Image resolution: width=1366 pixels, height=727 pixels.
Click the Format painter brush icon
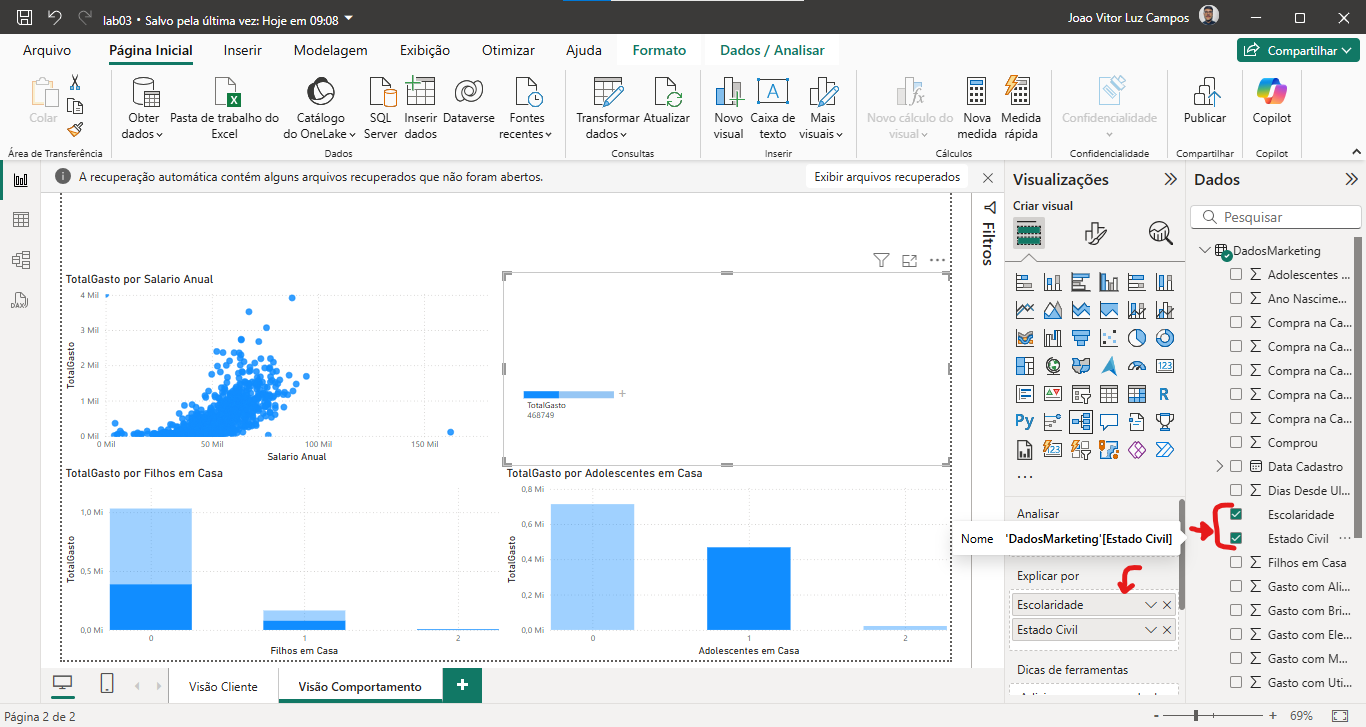pyautogui.click(x=75, y=129)
